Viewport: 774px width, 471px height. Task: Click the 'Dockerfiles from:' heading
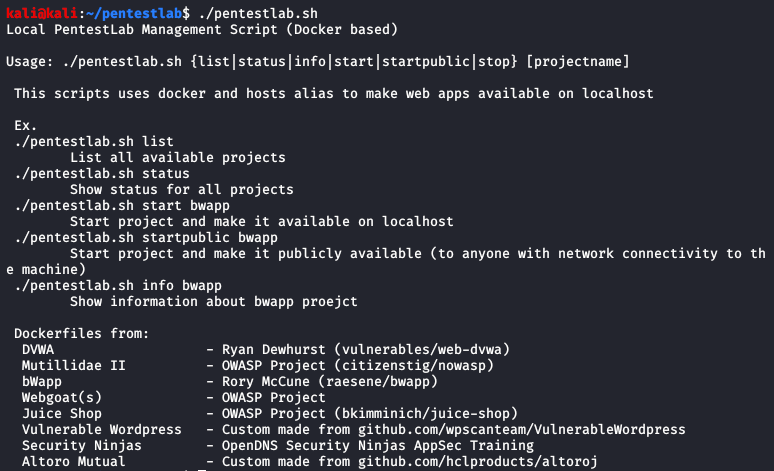point(81,334)
